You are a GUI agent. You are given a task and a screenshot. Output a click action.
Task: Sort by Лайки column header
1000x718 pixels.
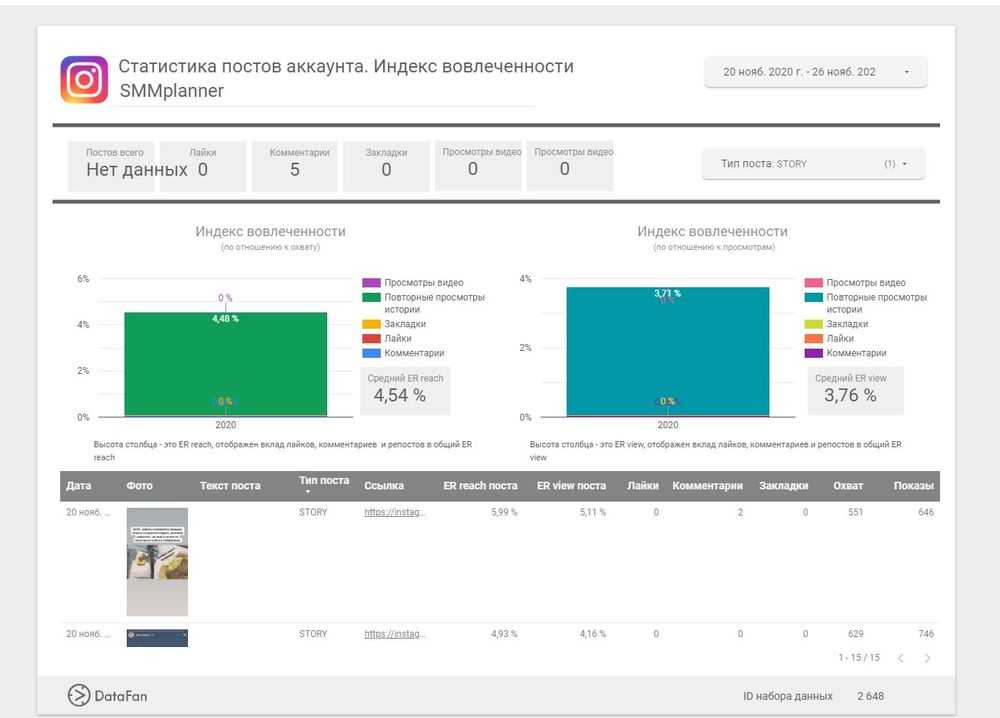click(642, 486)
